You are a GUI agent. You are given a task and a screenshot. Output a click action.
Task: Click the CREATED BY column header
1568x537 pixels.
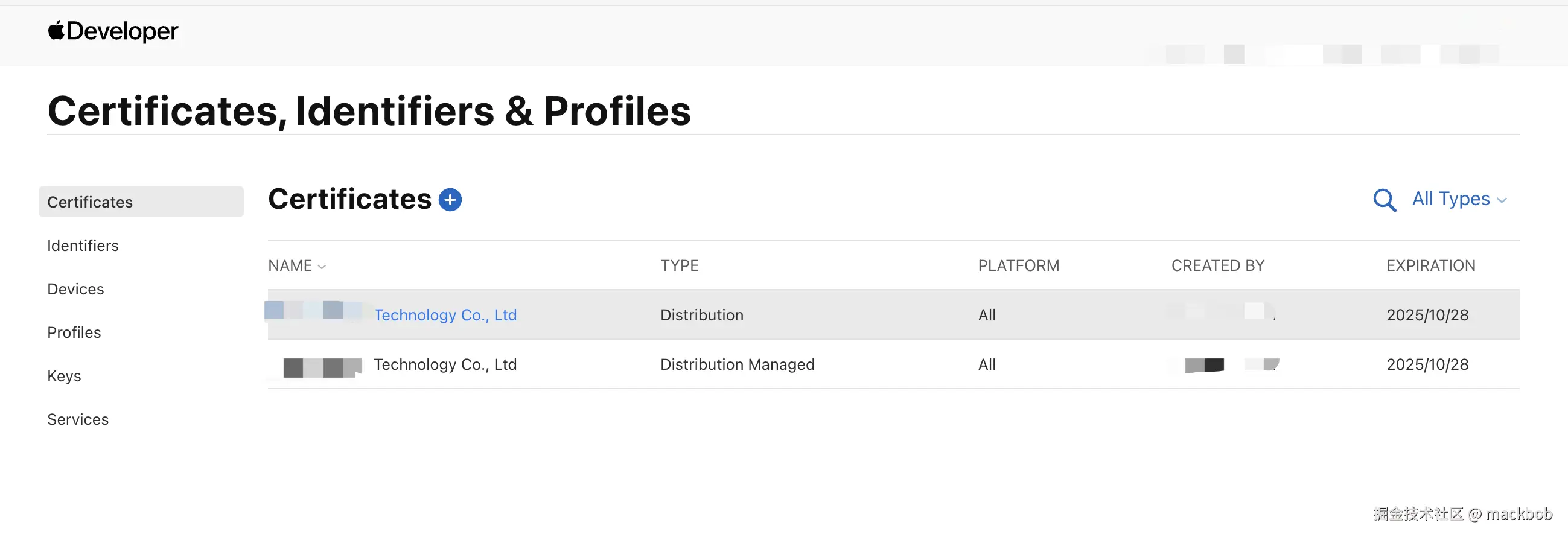[x=1218, y=265]
